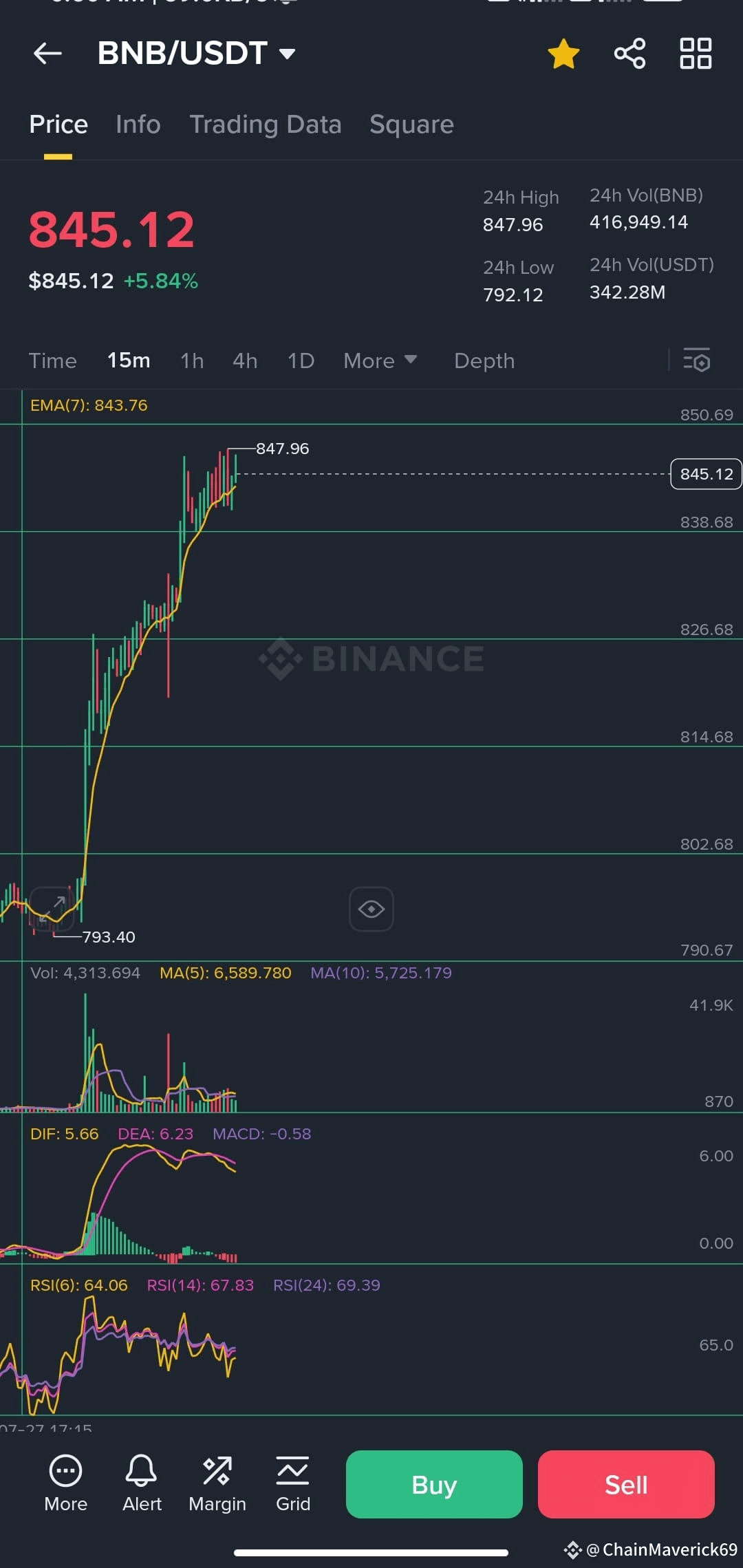Tap the green Buy button
Image resolution: width=743 pixels, height=1568 pixels.
(434, 1484)
